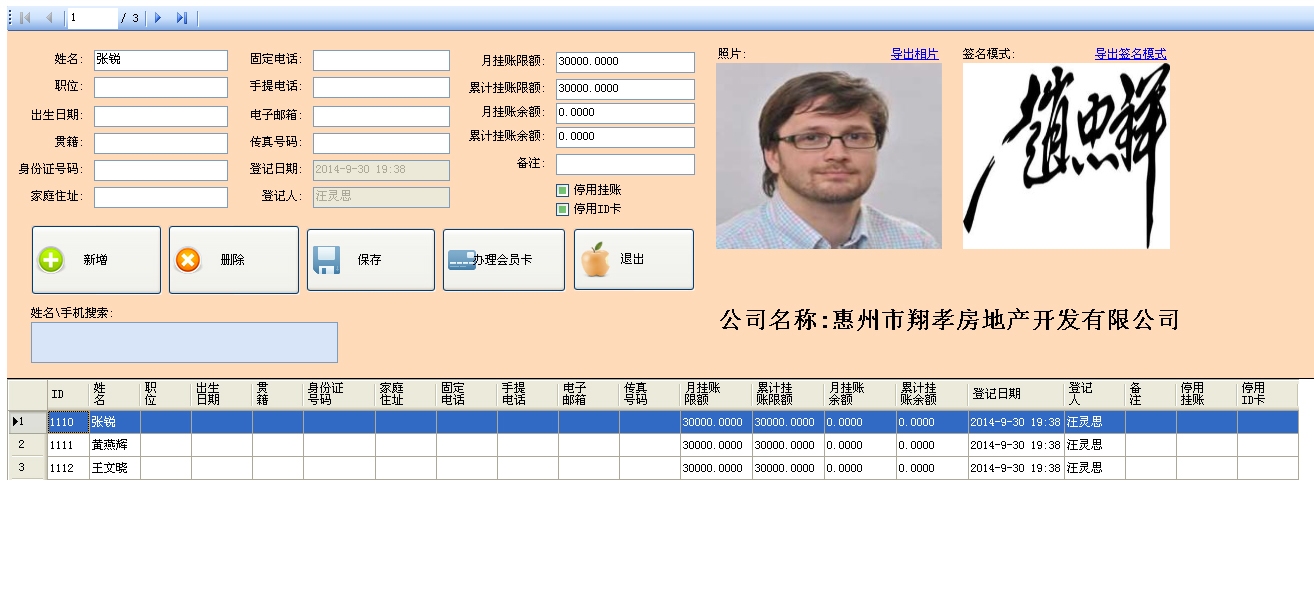Click the employee photo thumbnail
This screenshot has width=1314, height=589.
[828, 156]
